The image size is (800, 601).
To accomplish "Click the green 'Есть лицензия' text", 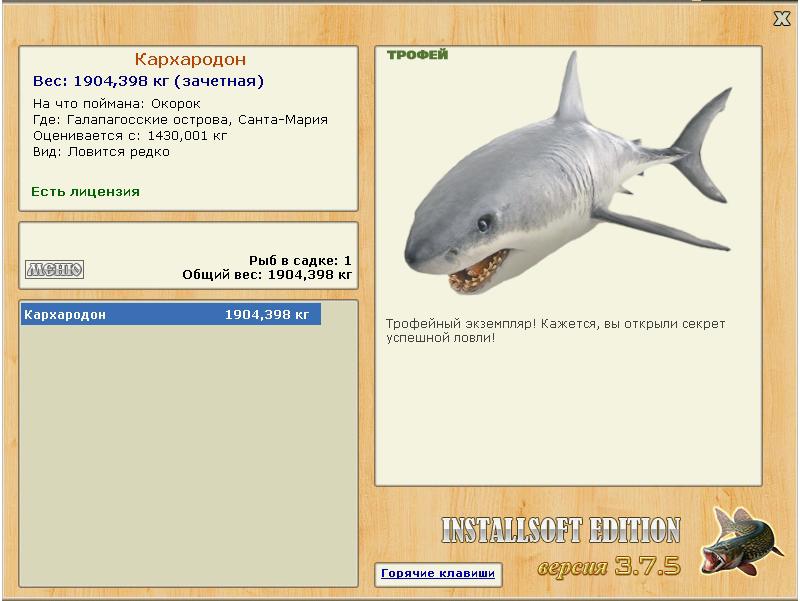I will 85,192.
